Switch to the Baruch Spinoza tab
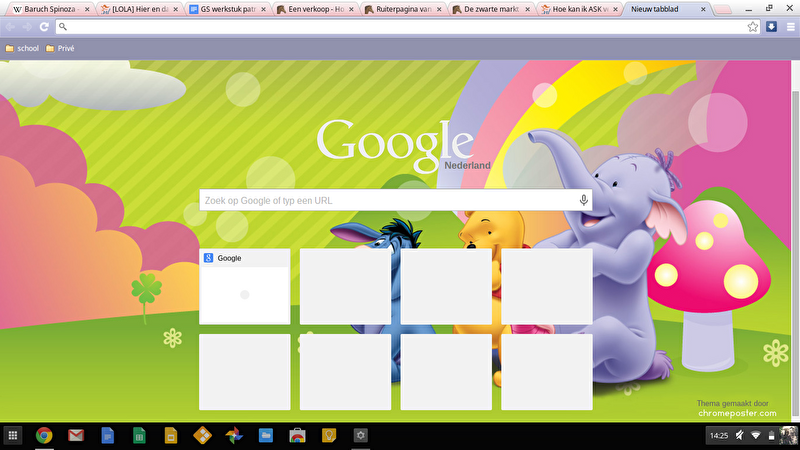This screenshot has height=450, width=800. [x=46, y=9]
